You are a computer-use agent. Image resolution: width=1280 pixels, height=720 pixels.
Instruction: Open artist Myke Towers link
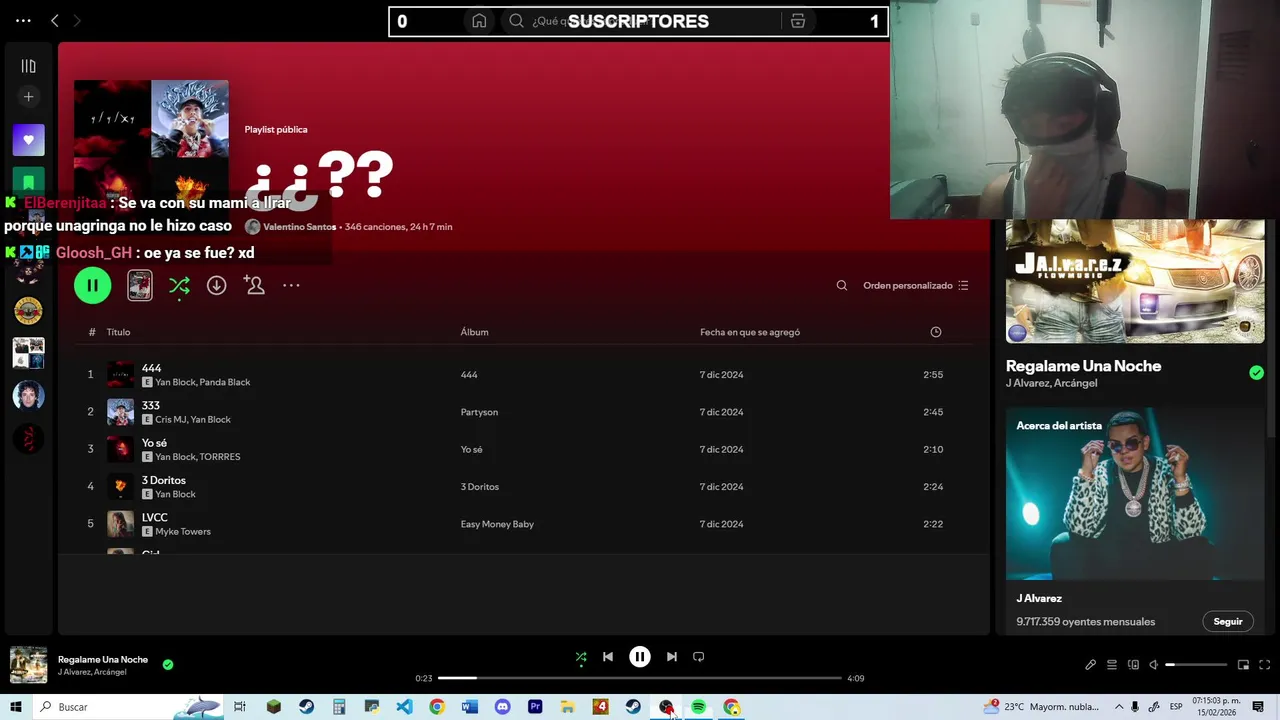[183, 532]
